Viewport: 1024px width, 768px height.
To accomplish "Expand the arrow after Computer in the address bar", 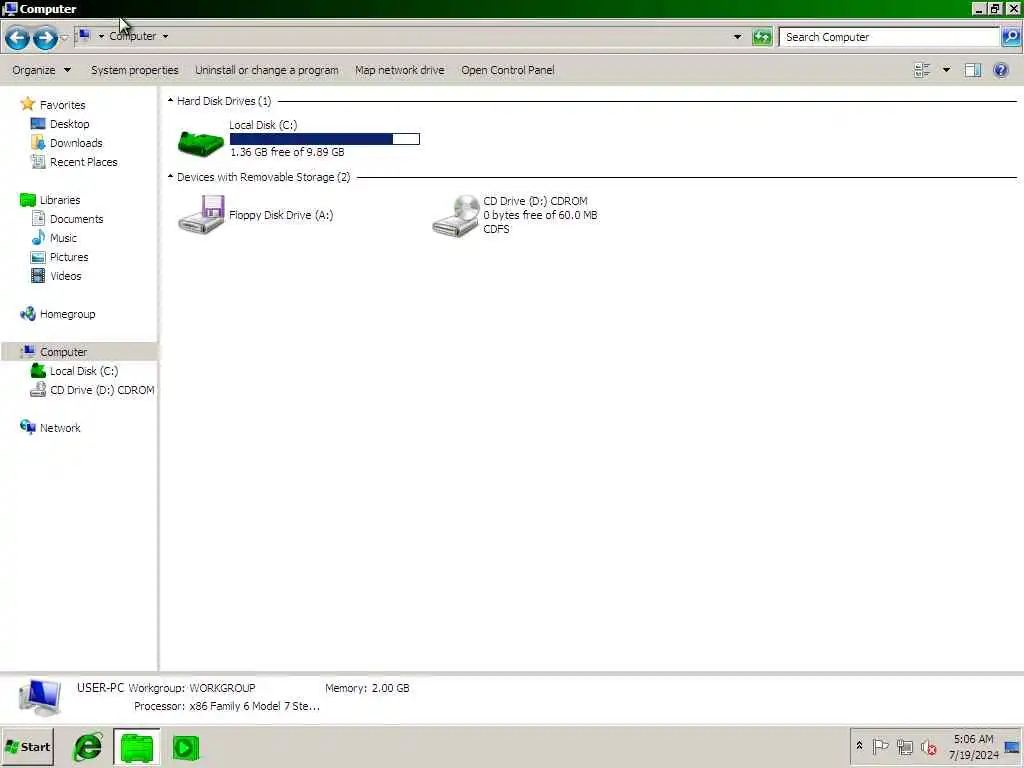I will 165,37.
